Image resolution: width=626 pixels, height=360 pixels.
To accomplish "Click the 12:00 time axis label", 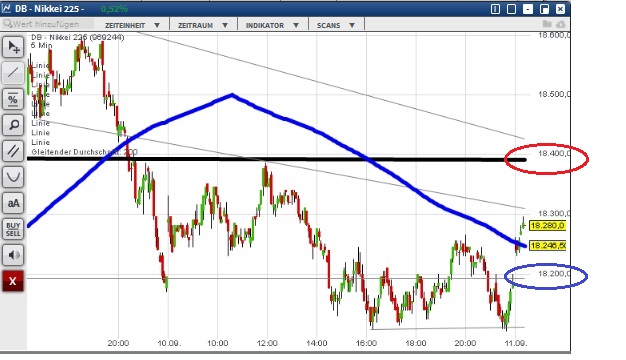I will click(x=267, y=343).
